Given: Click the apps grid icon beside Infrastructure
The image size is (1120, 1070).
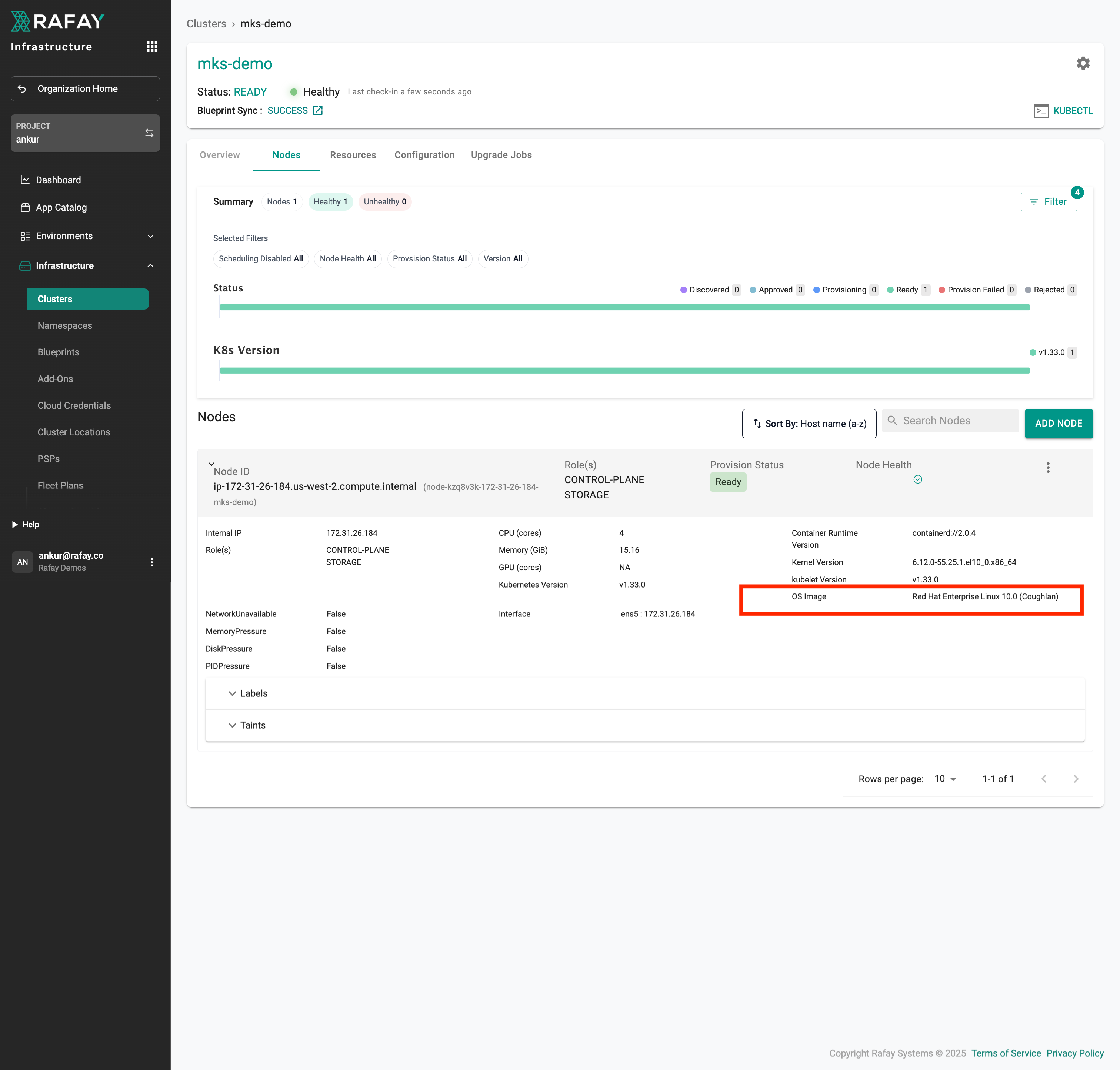Looking at the screenshot, I should tap(152, 47).
